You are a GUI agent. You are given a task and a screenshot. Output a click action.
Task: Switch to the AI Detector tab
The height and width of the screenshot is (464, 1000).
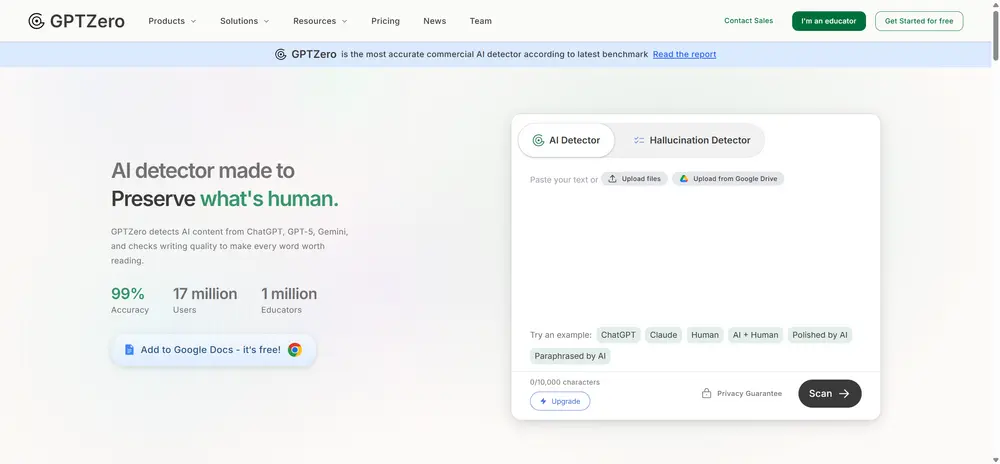[566, 140]
